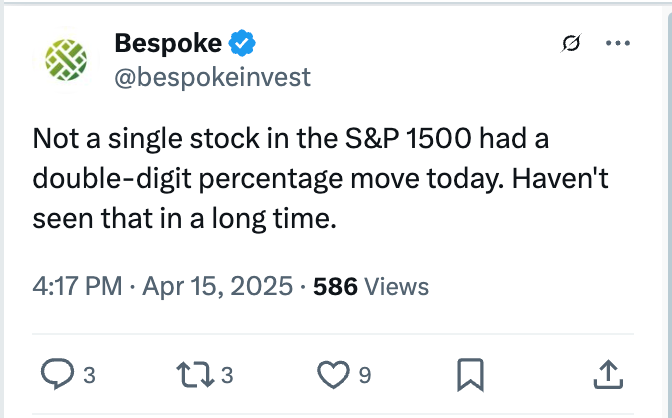
Task: Click the Bespoke display name
Action: click(168, 43)
